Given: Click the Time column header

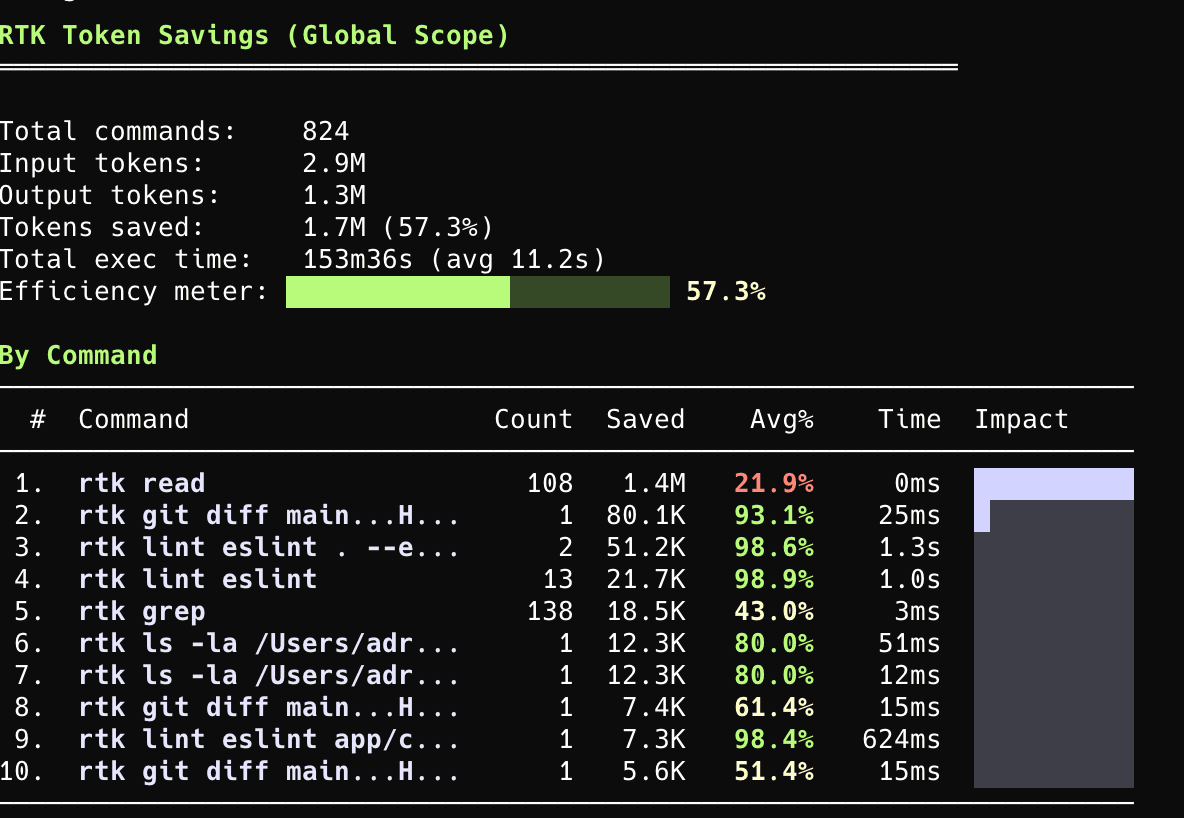Looking at the screenshot, I should (x=909, y=419).
